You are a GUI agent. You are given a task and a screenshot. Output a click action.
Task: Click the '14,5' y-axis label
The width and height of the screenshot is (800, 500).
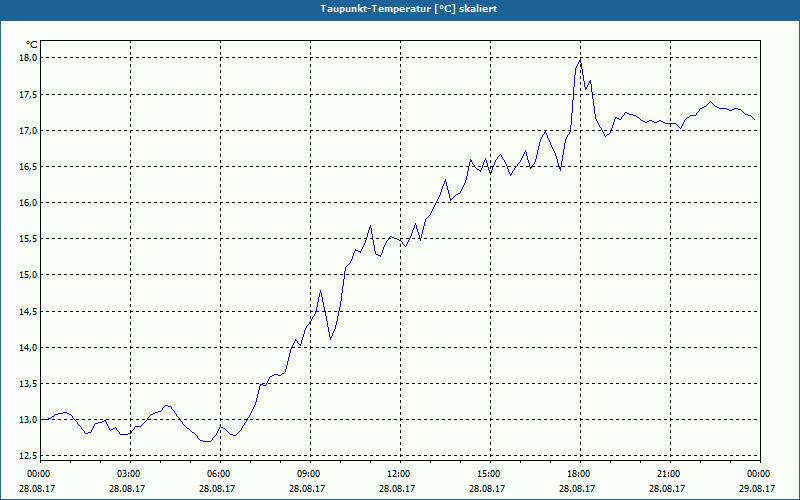pos(29,311)
